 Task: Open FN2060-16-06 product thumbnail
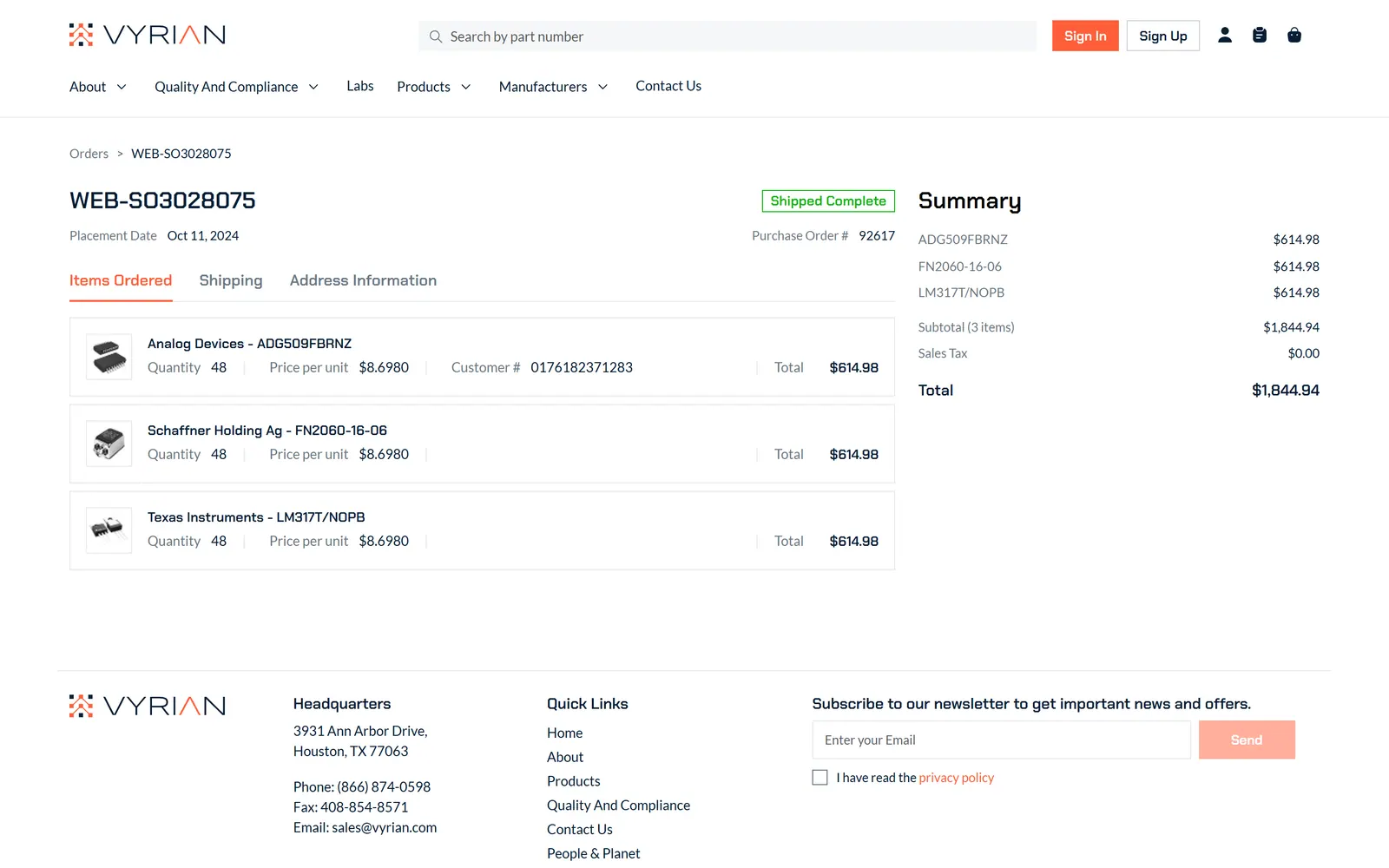pos(109,444)
